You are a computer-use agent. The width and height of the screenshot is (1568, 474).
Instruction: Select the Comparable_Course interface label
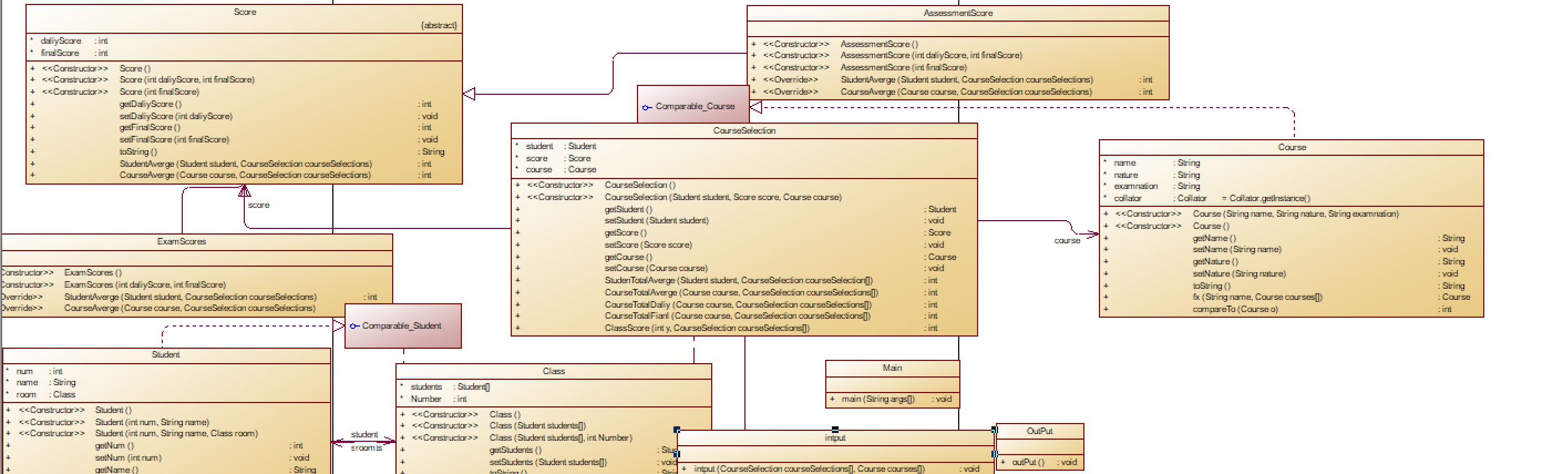coord(695,106)
